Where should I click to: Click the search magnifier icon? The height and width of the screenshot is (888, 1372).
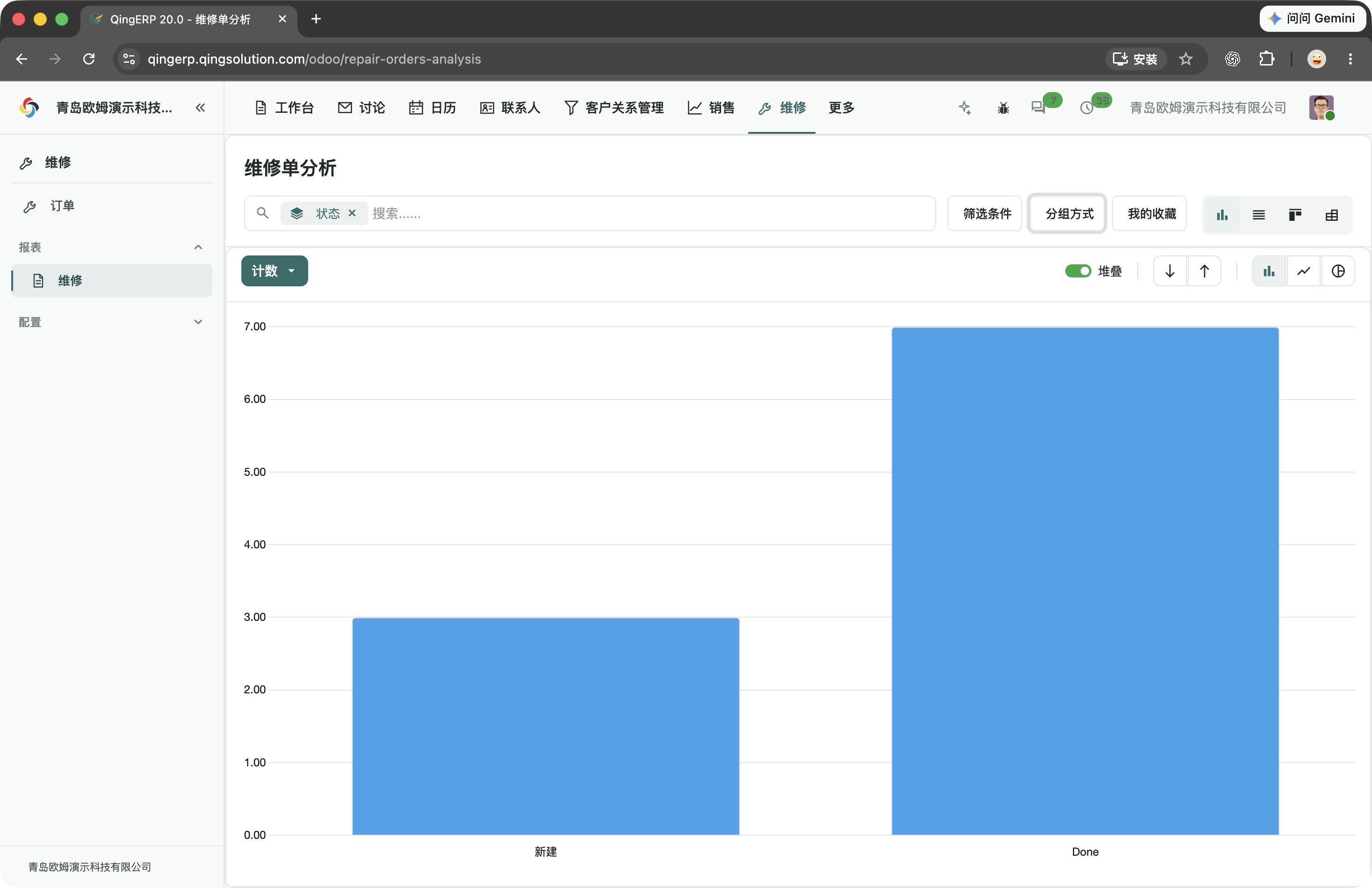click(263, 213)
